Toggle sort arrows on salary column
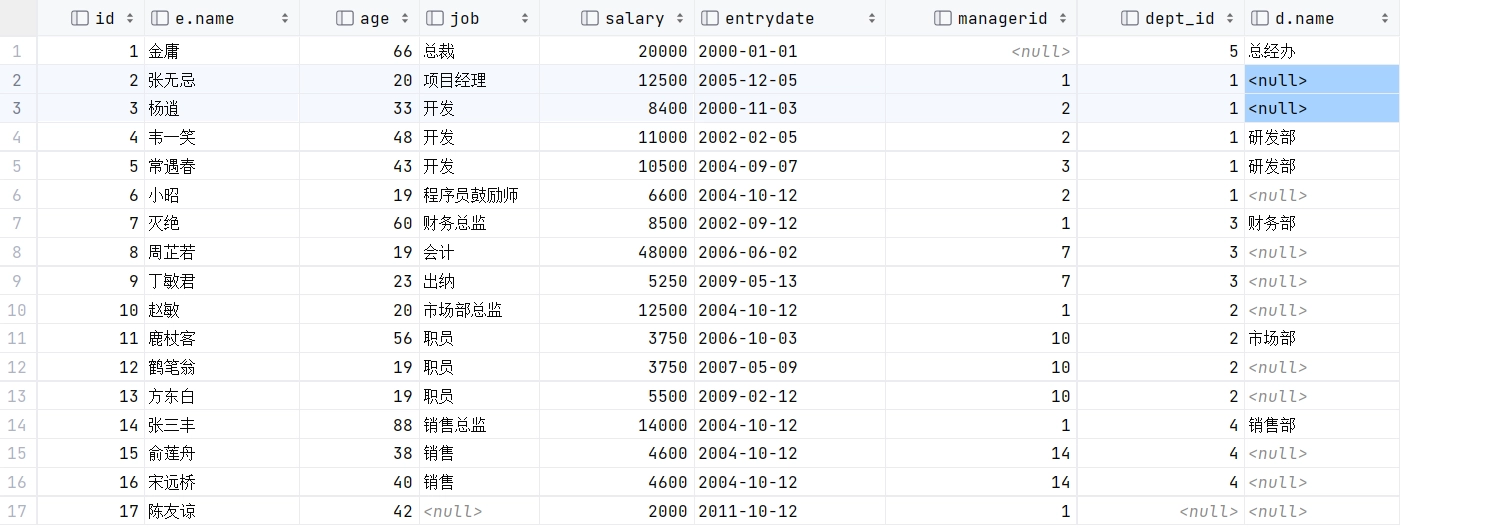This screenshot has height=531, width=1485. (681, 18)
